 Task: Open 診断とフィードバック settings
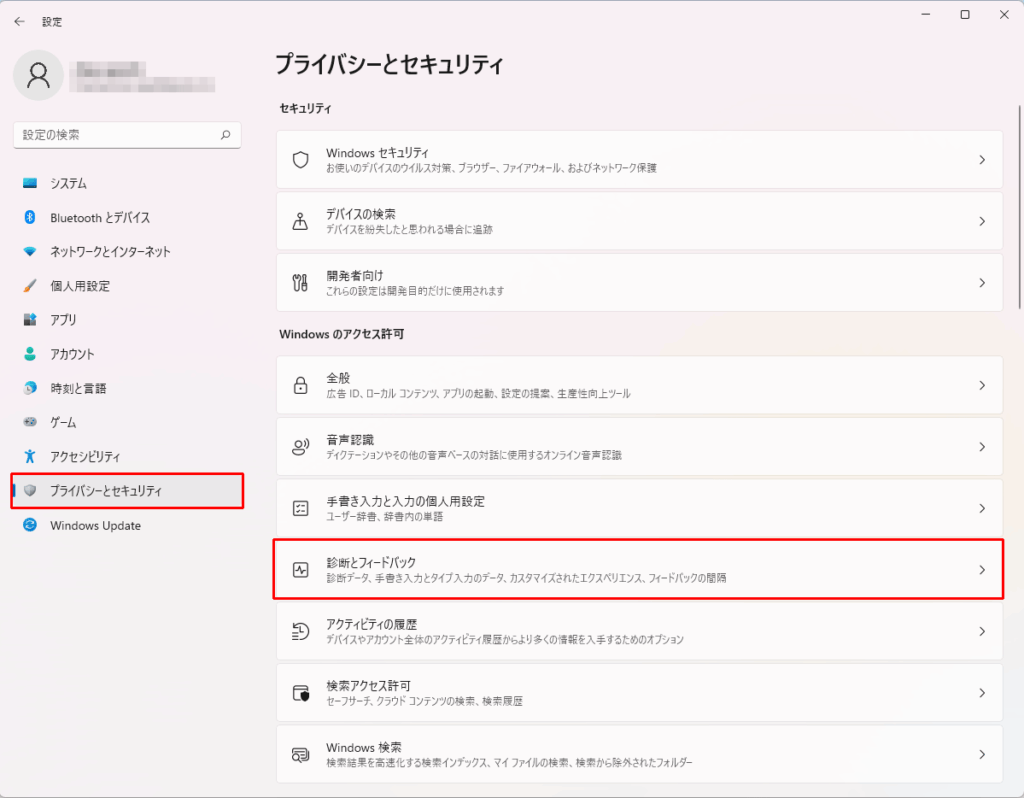(x=639, y=570)
